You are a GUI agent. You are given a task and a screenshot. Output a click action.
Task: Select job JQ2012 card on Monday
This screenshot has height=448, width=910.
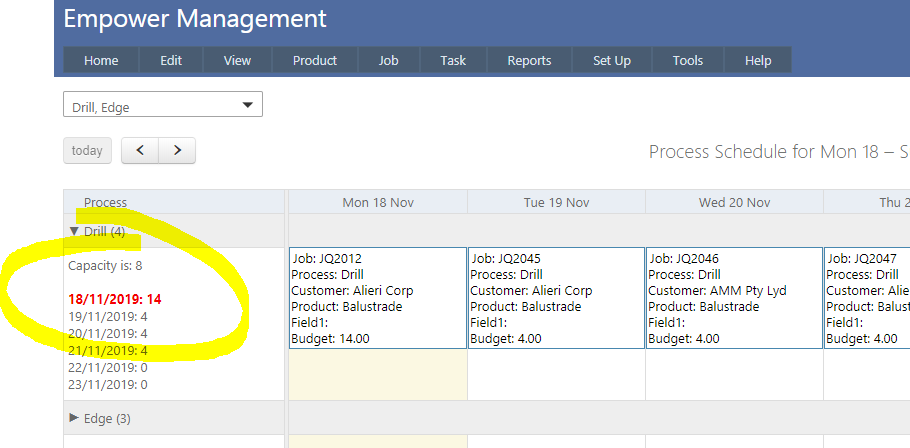pyautogui.click(x=377, y=298)
